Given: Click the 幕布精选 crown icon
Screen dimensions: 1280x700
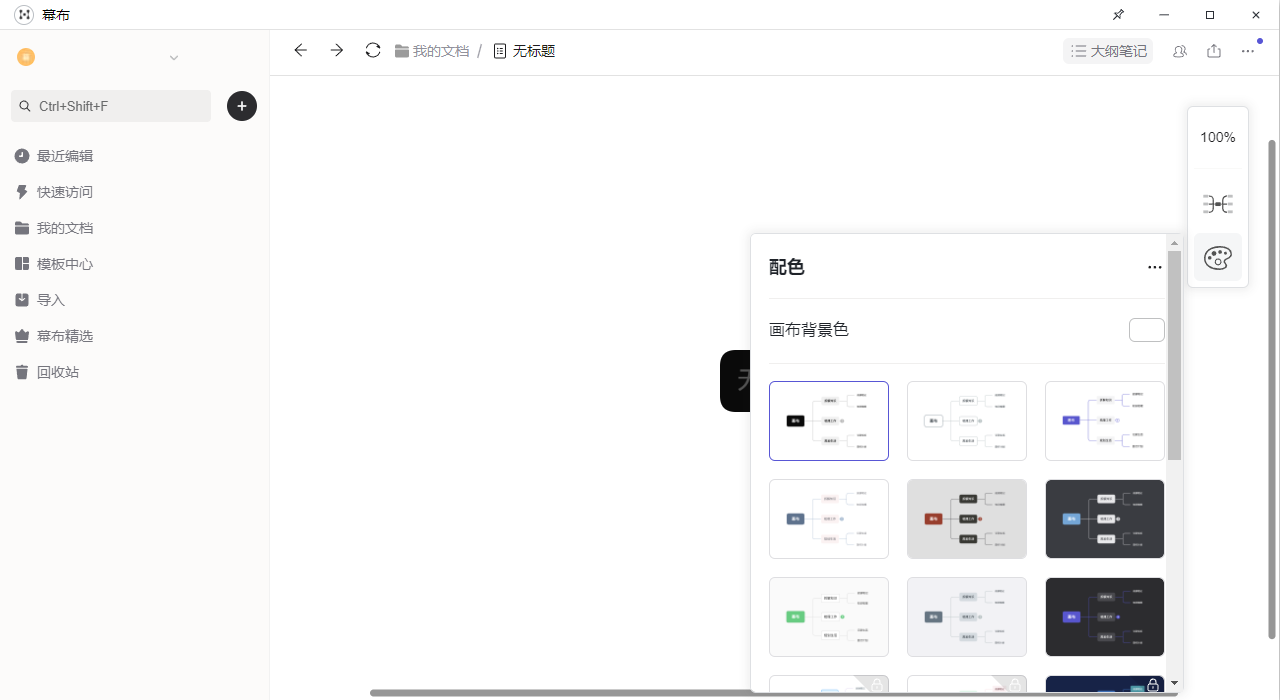Looking at the screenshot, I should (x=22, y=336).
